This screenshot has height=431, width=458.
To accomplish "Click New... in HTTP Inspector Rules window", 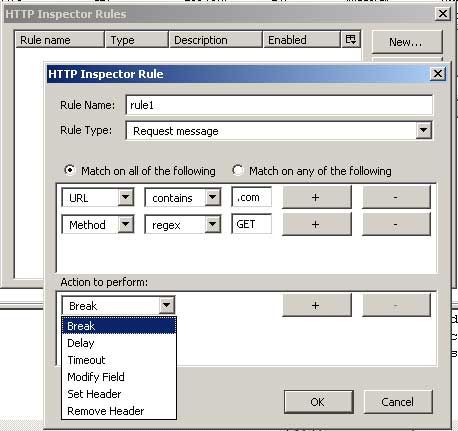I will 407,42.
